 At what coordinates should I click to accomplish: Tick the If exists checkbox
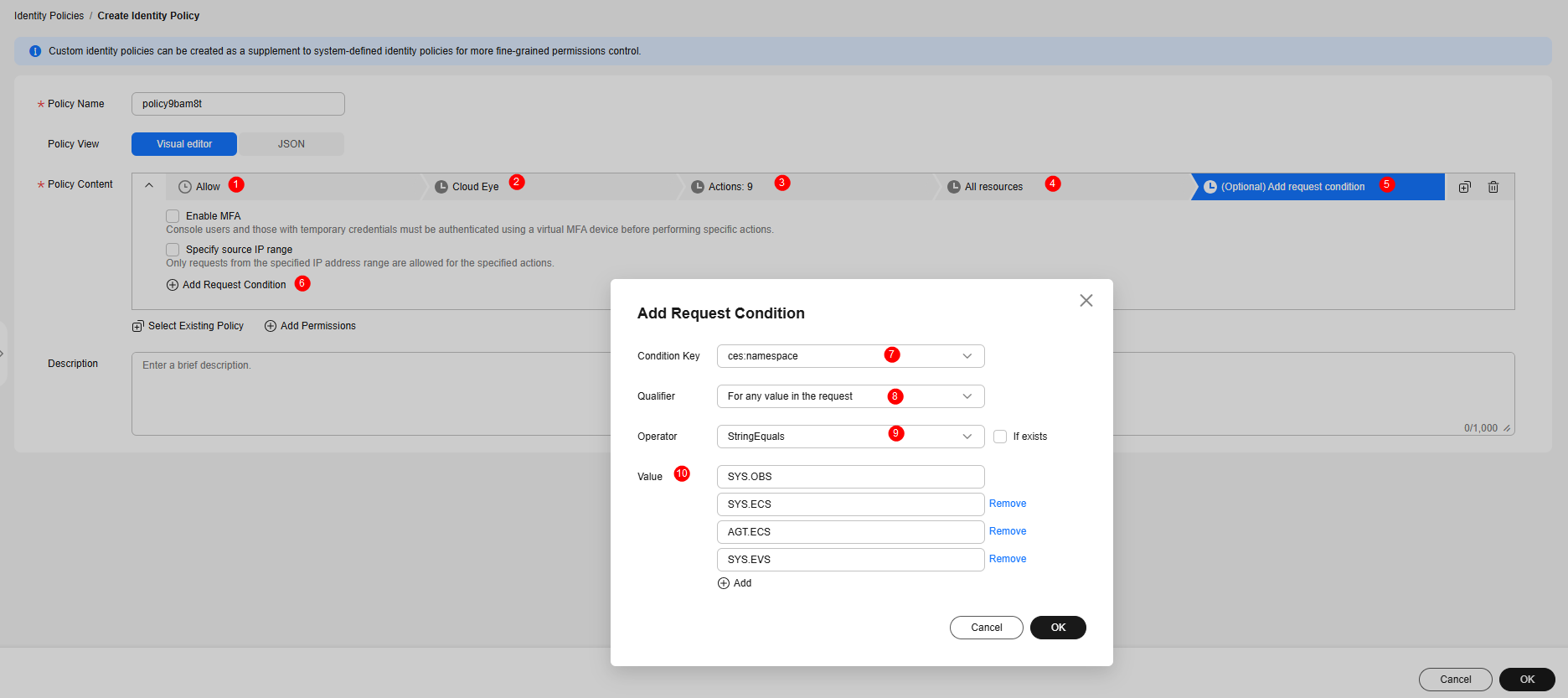click(x=999, y=437)
